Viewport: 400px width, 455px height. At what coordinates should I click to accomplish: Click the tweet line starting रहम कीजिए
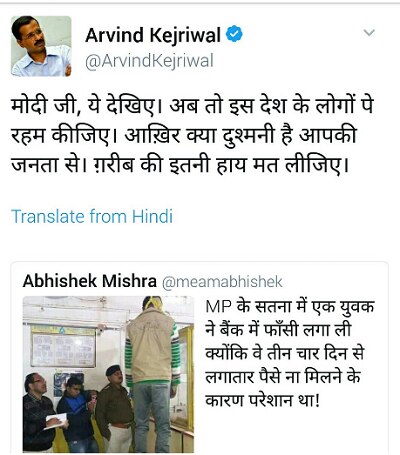coord(184,136)
